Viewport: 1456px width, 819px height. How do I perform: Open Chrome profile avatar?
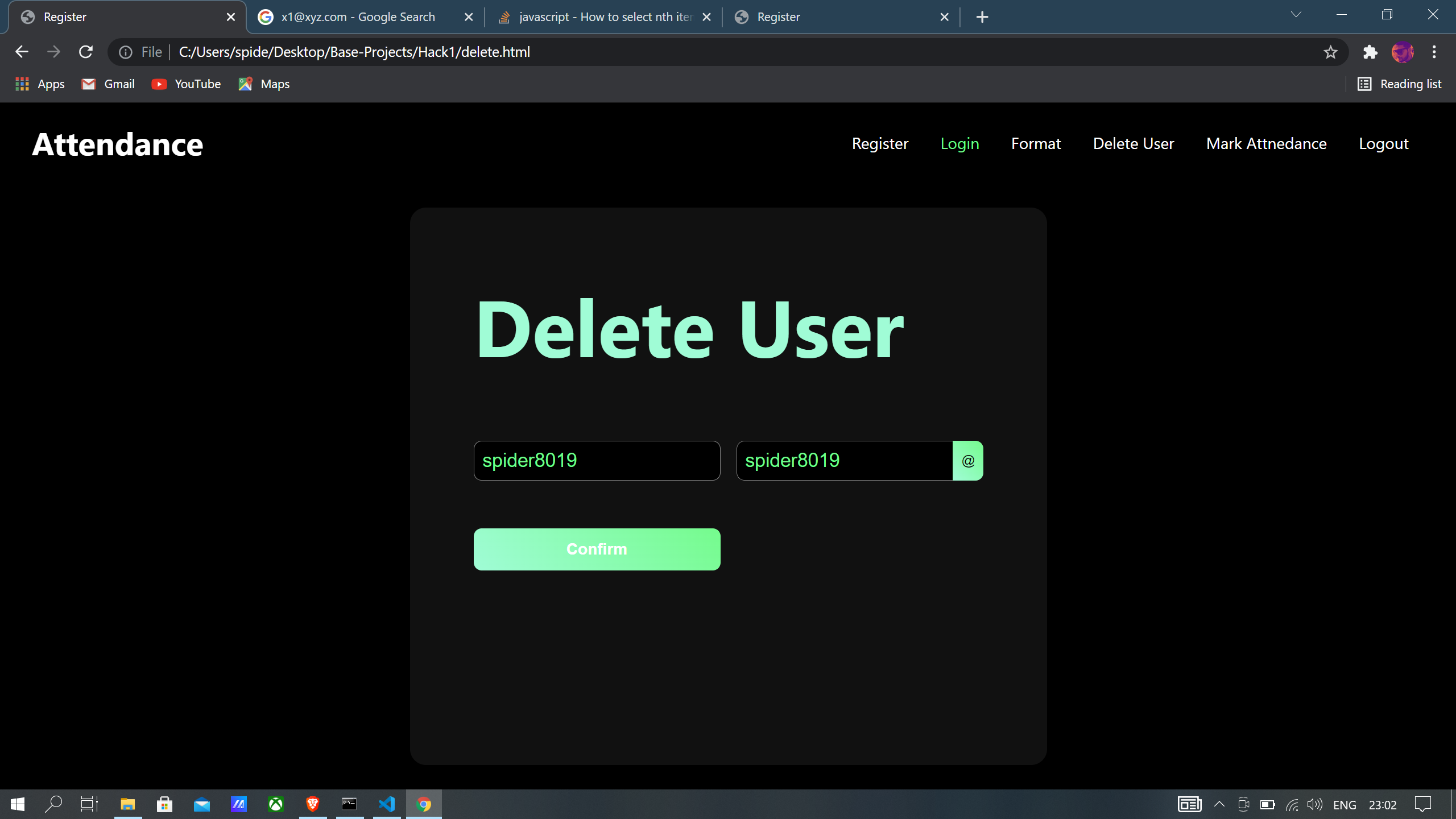[1402, 52]
